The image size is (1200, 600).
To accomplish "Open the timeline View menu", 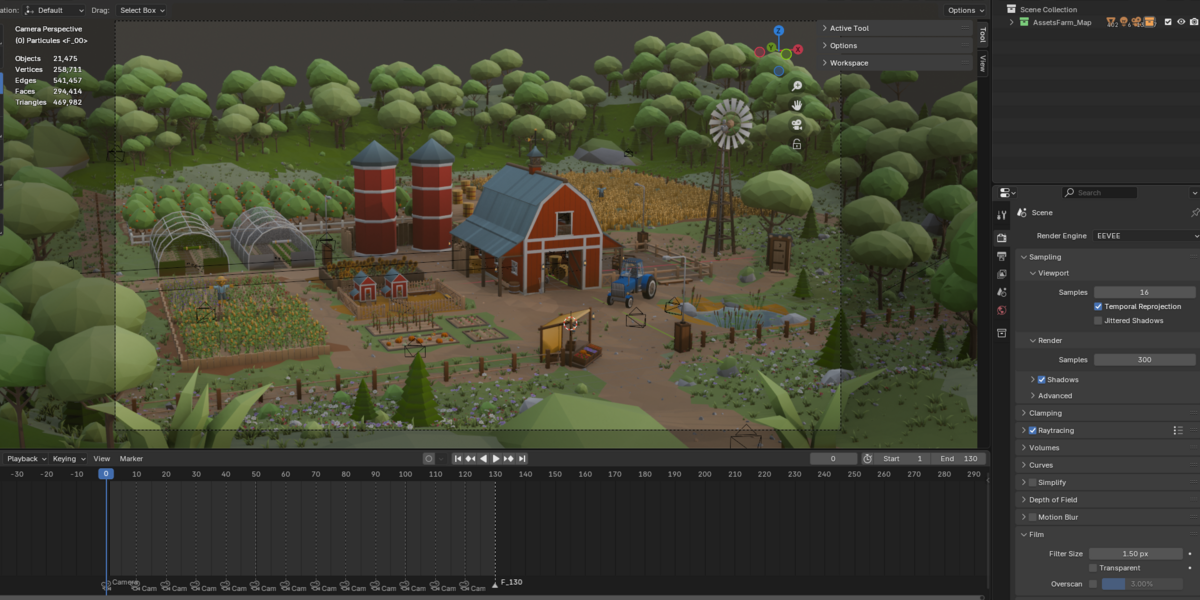I will (x=102, y=458).
